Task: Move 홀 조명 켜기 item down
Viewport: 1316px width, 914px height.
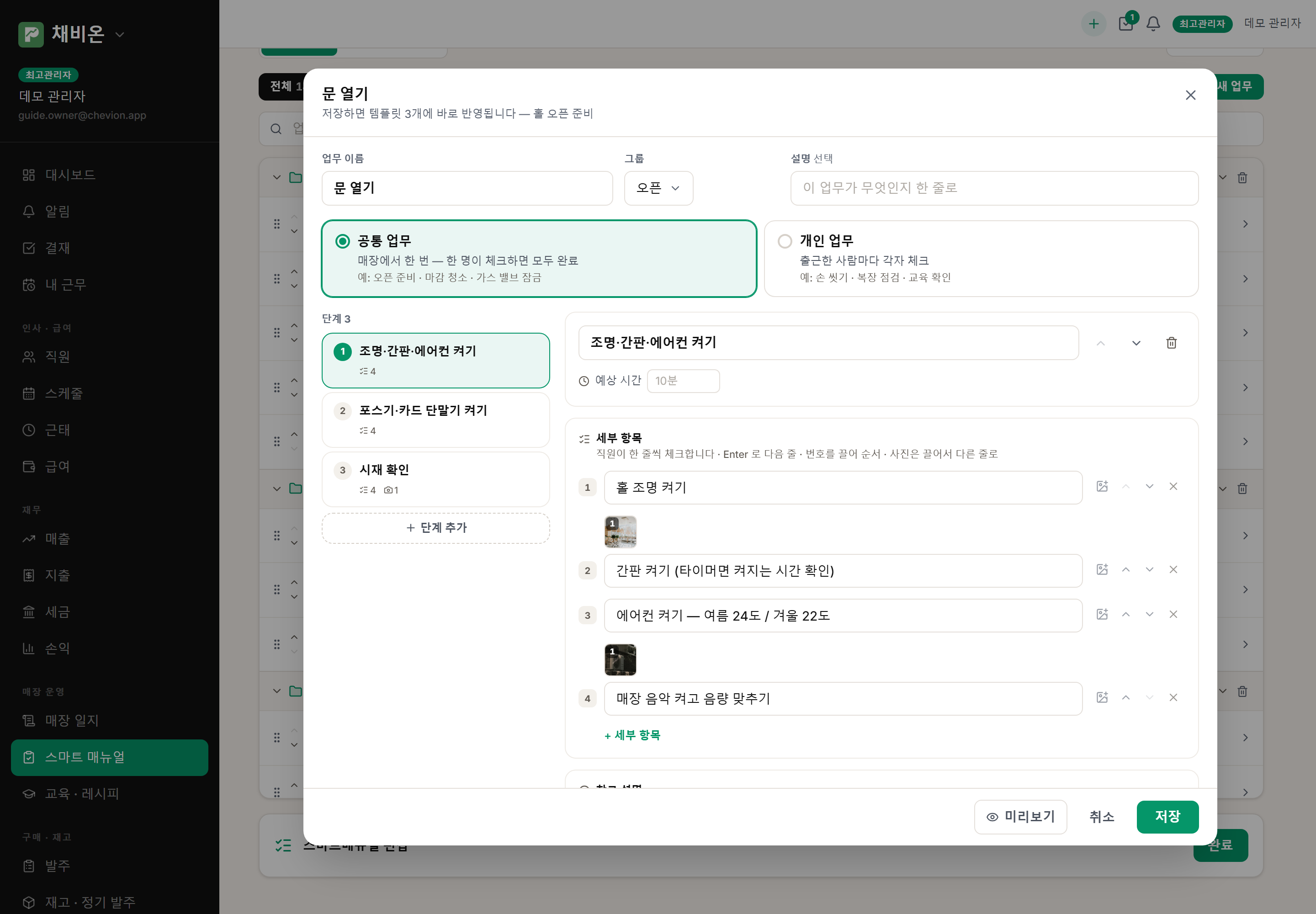Action: pos(1149,486)
